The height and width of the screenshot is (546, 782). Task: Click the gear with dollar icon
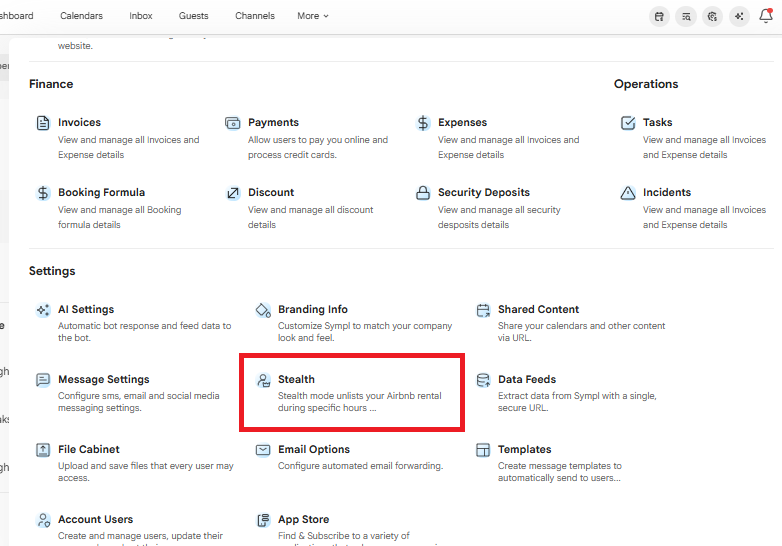coord(712,16)
